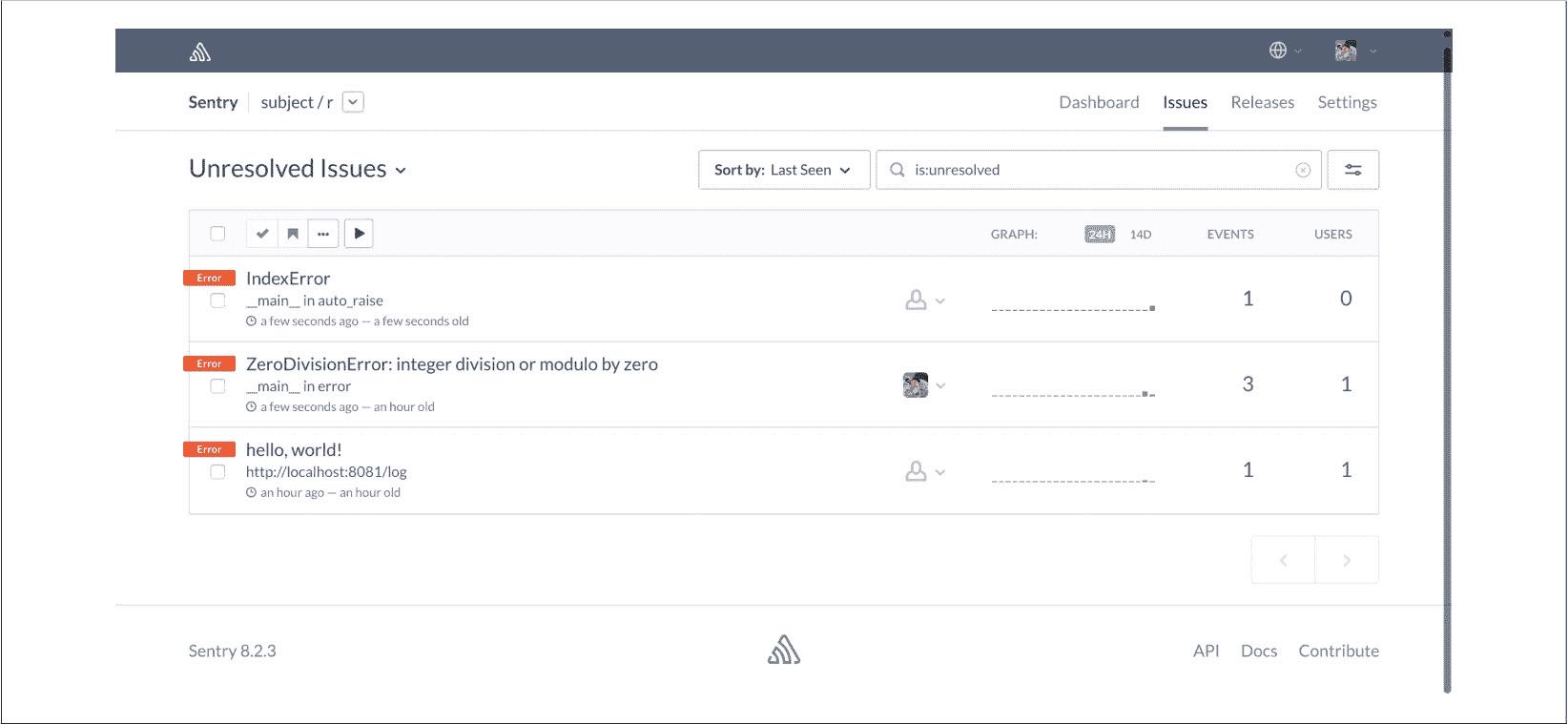Open the Sort by Last Seen dropdown
1568x724 pixels.
pos(783,170)
